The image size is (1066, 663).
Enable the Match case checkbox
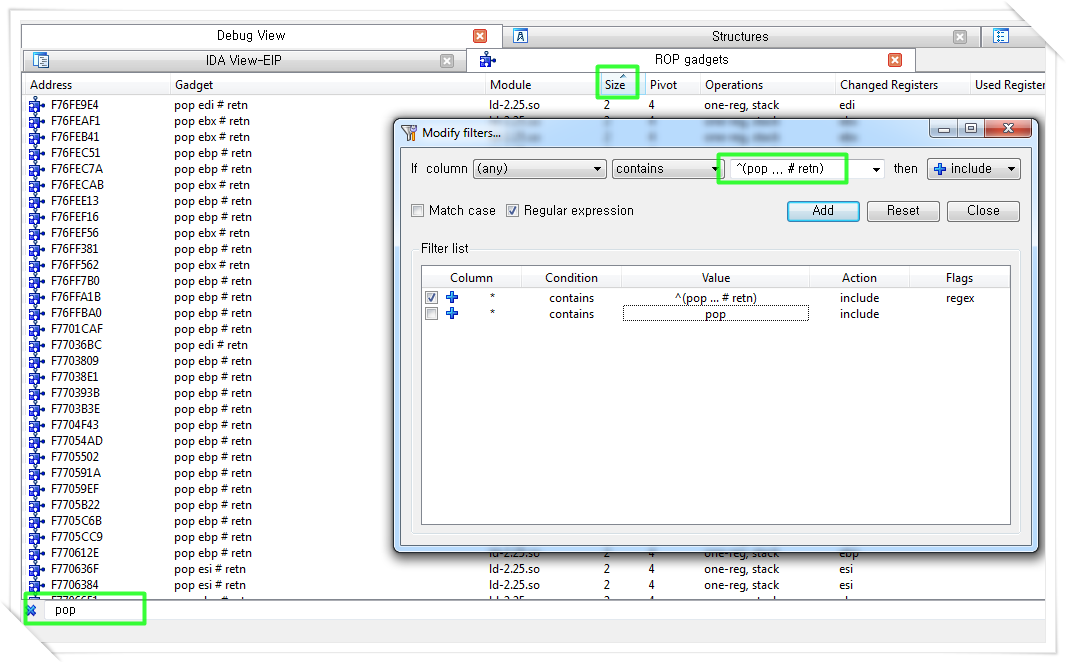pos(417,210)
